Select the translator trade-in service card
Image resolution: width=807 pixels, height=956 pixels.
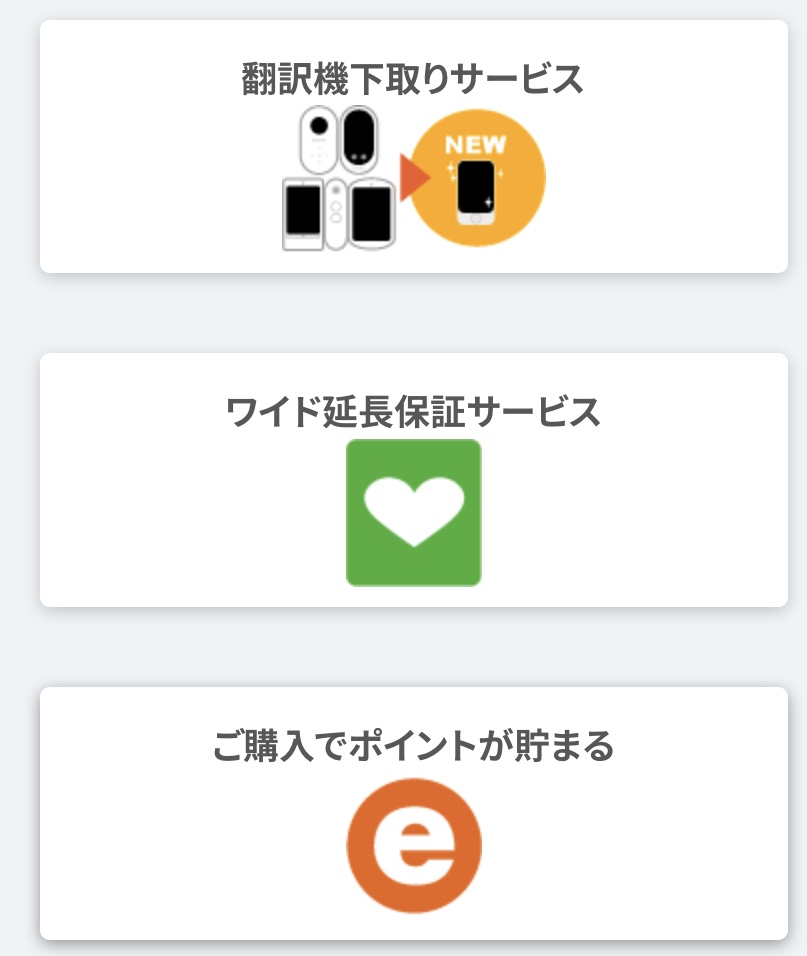point(414,146)
